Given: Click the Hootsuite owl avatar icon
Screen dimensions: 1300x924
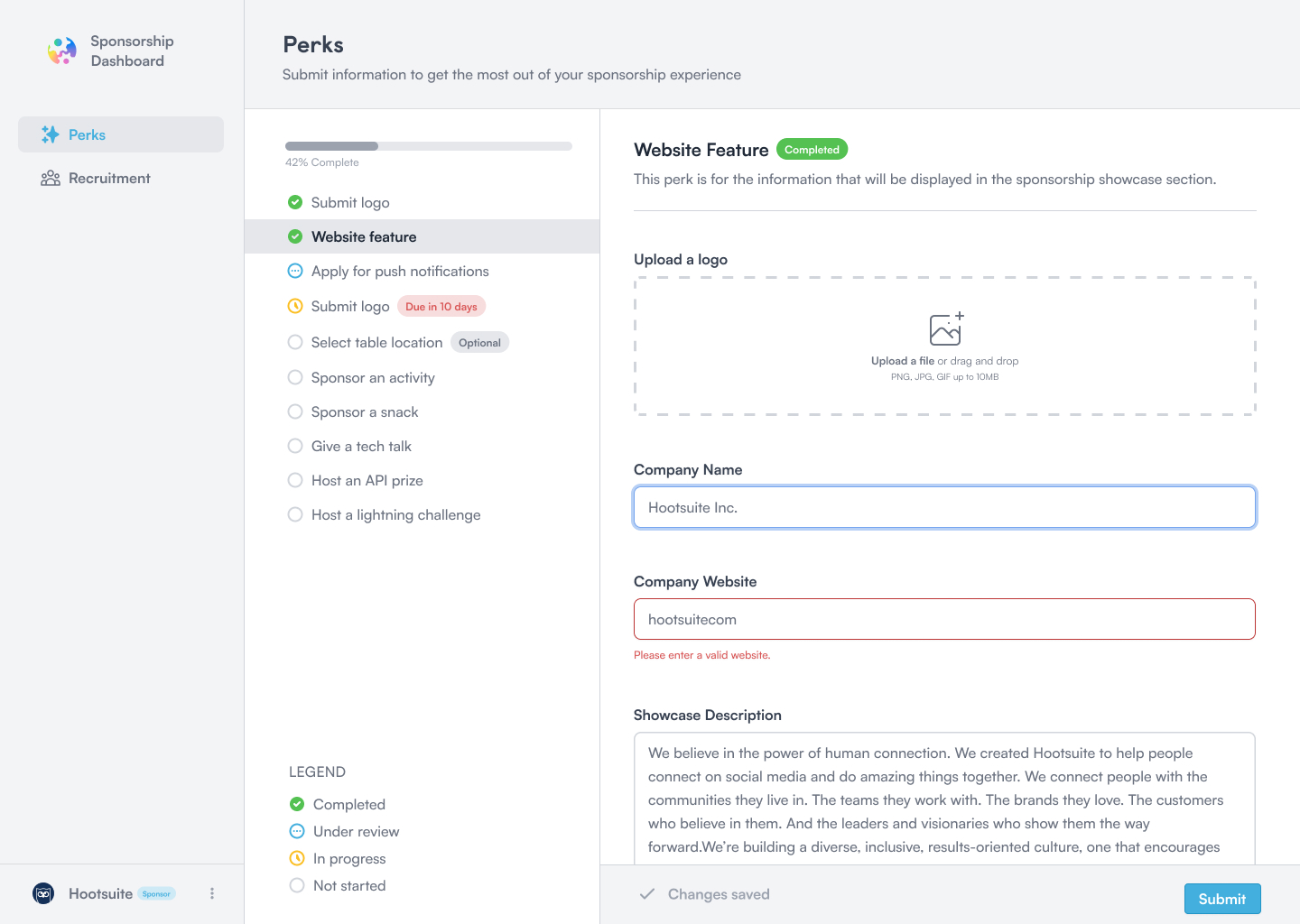Looking at the screenshot, I should coord(43,893).
